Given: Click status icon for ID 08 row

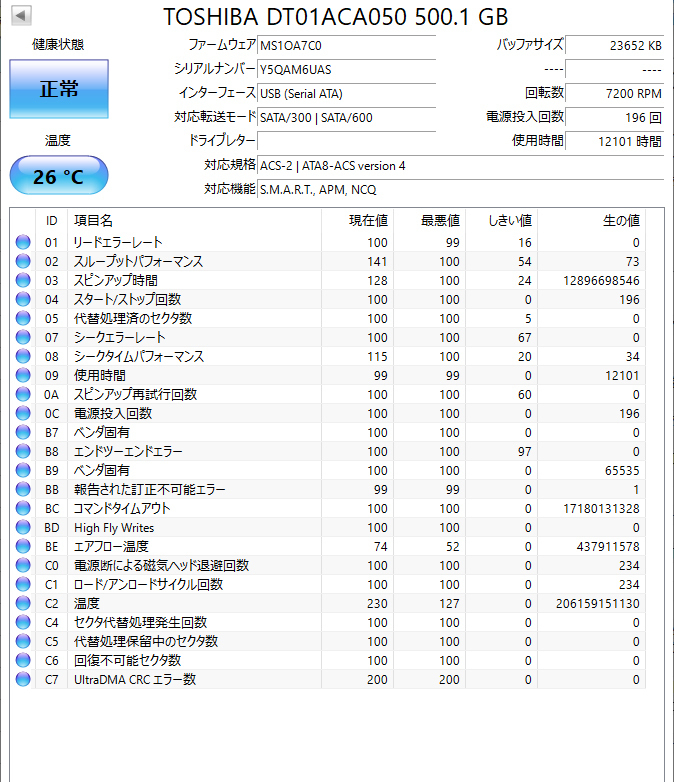Looking at the screenshot, I should click(x=23, y=356).
